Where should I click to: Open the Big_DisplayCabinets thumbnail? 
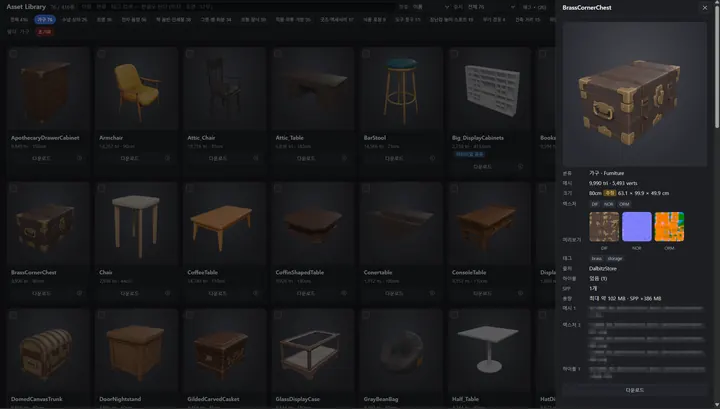489,89
